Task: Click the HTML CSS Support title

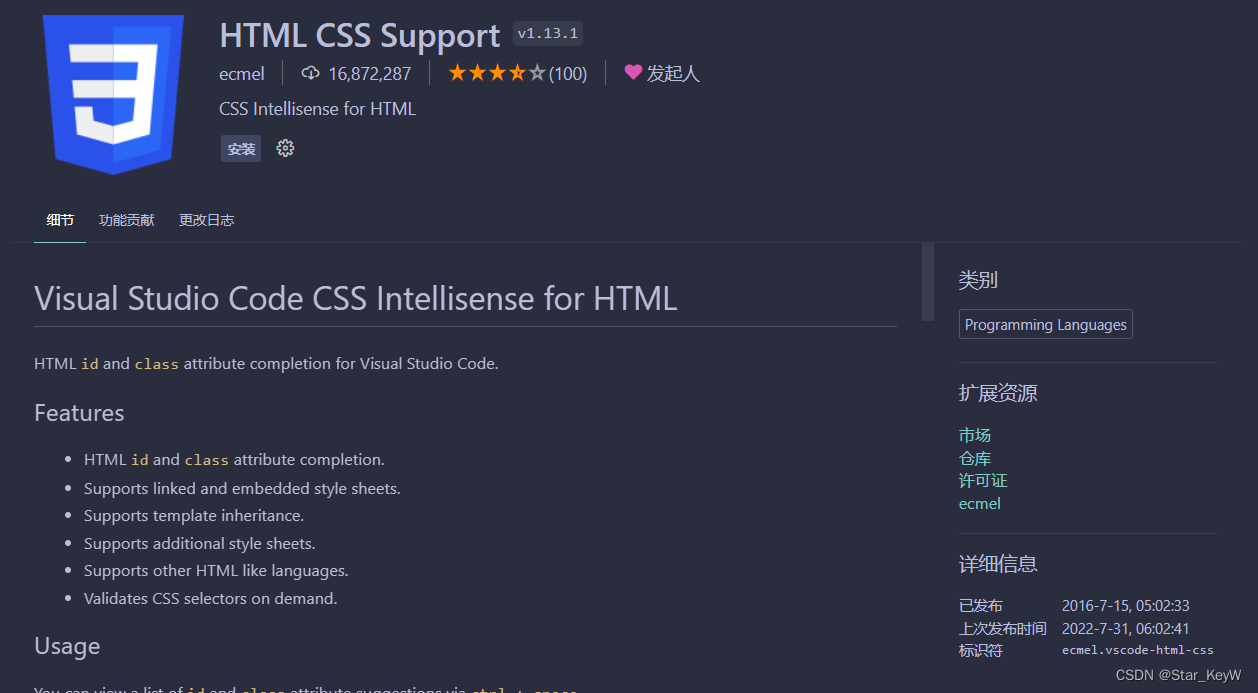Action: click(x=360, y=35)
